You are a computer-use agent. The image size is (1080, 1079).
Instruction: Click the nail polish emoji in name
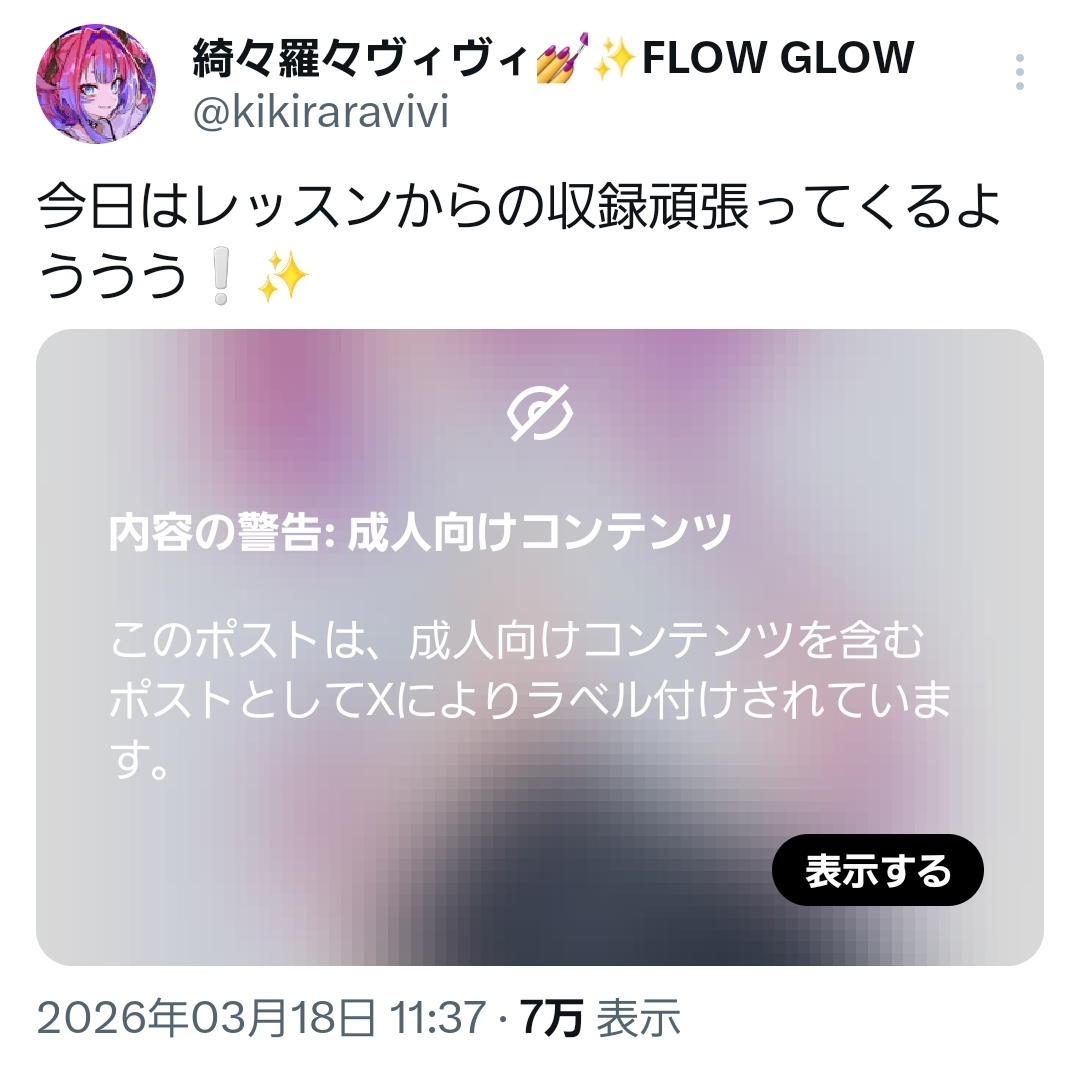point(561,56)
